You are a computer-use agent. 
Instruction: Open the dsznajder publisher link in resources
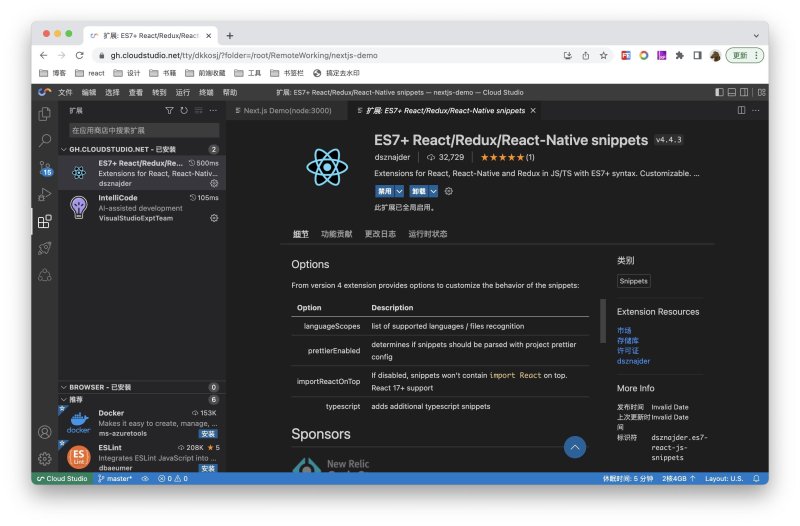coord(633,361)
